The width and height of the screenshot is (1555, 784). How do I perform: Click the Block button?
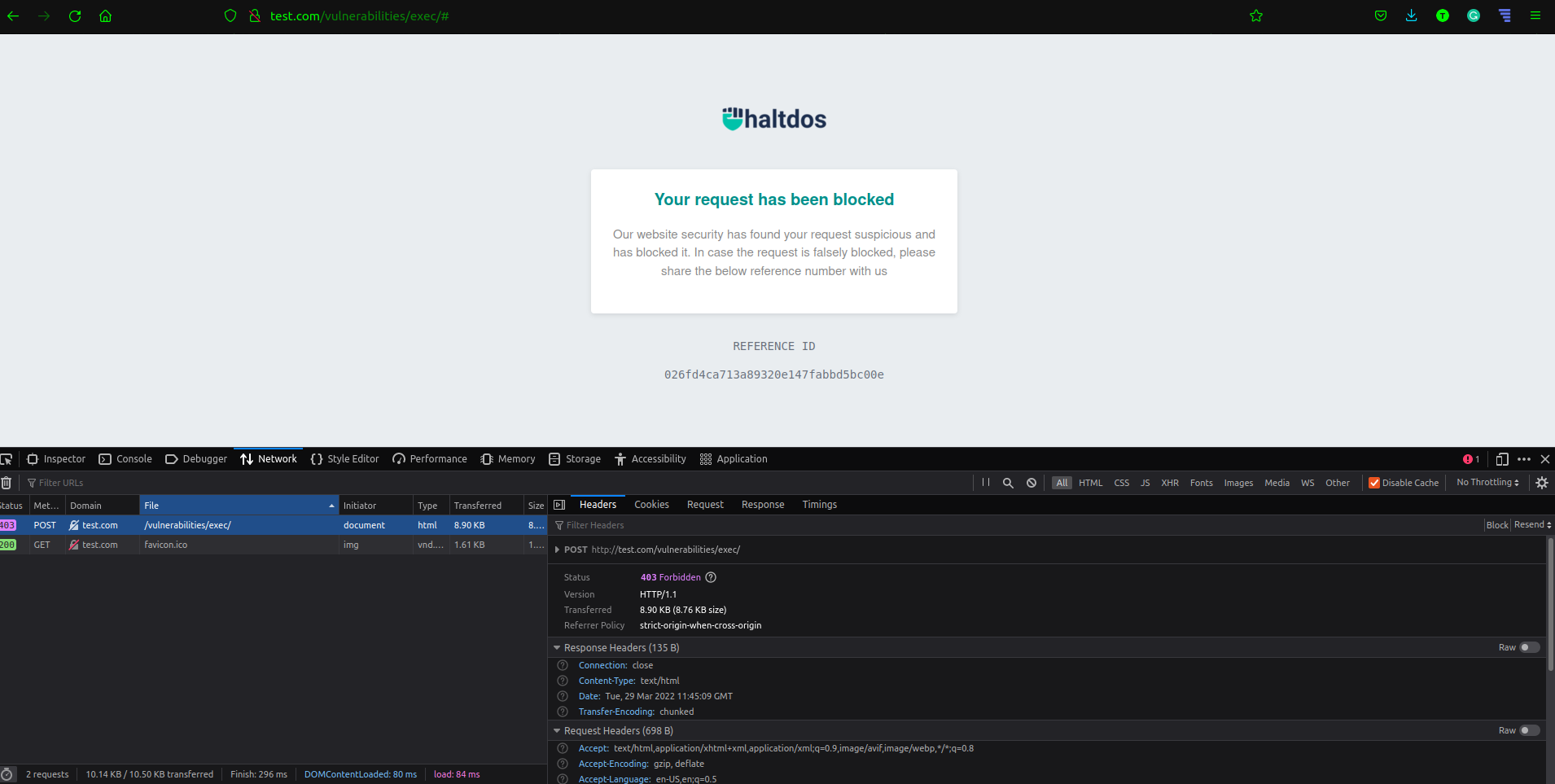pyautogui.click(x=1496, y=525)
